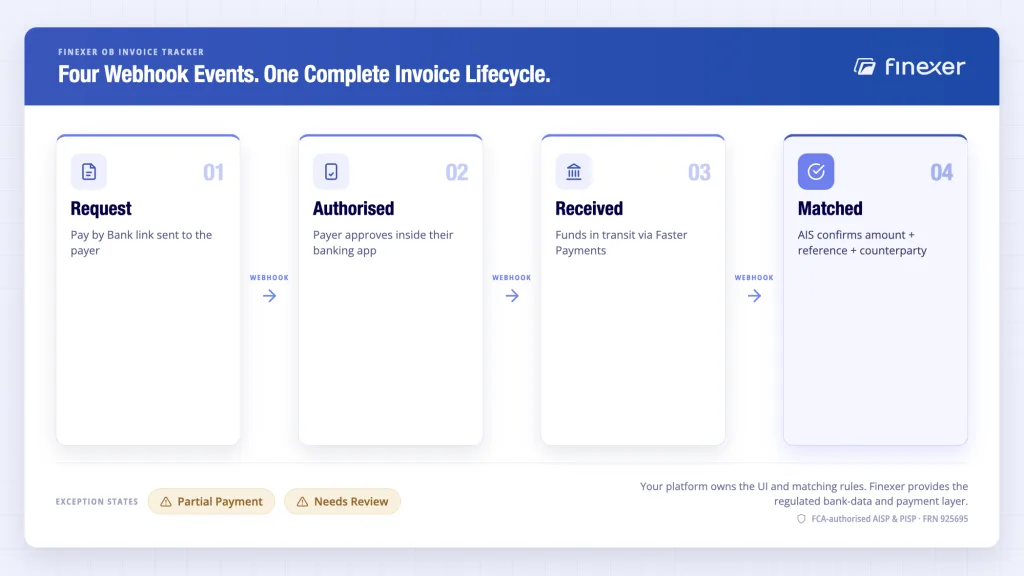Click the warning icon in Partial Payment
Screen dimensions: 1024x576
pos(166,502)
